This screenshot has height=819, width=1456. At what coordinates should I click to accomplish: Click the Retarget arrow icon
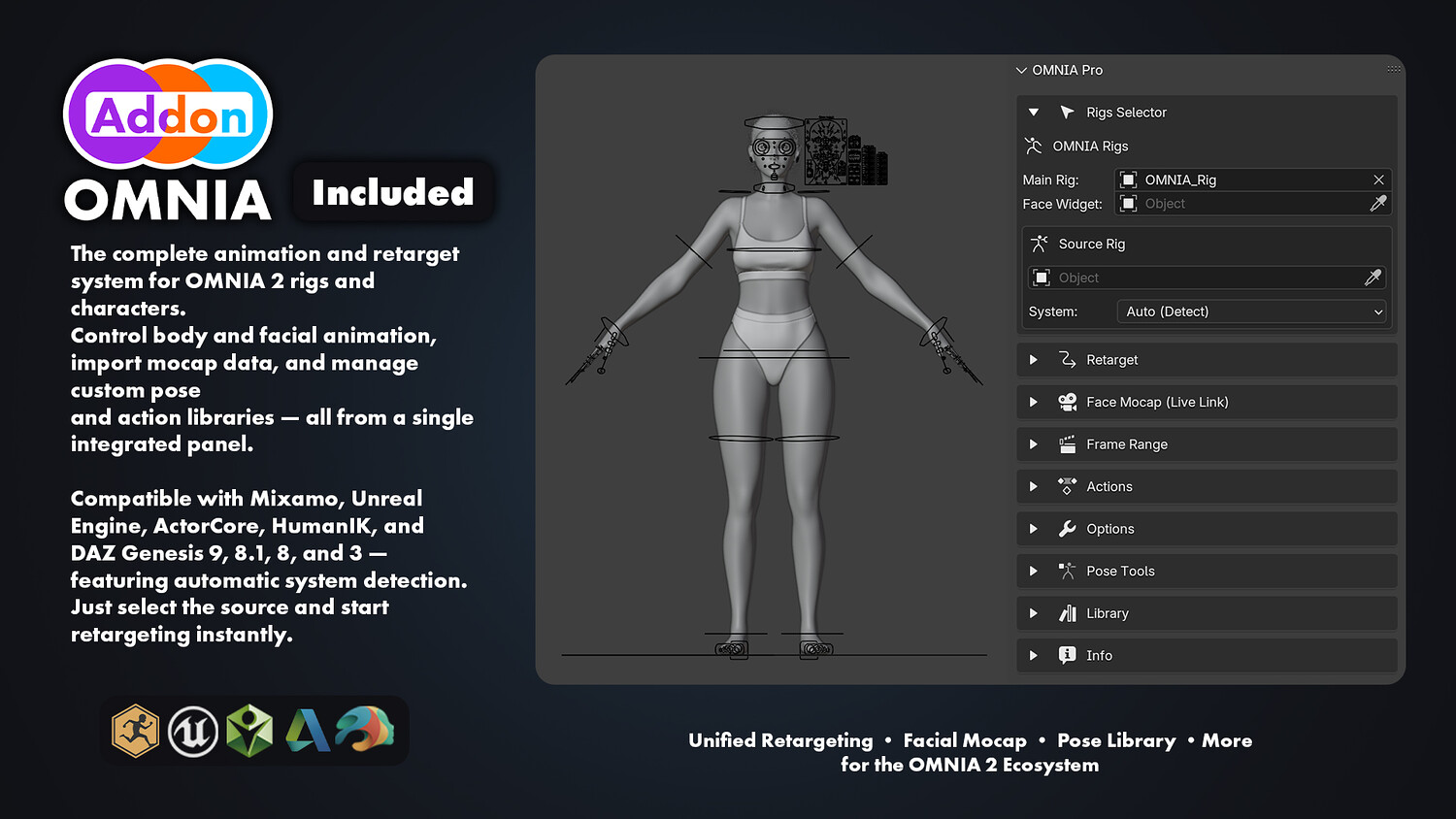(1068, 360)
